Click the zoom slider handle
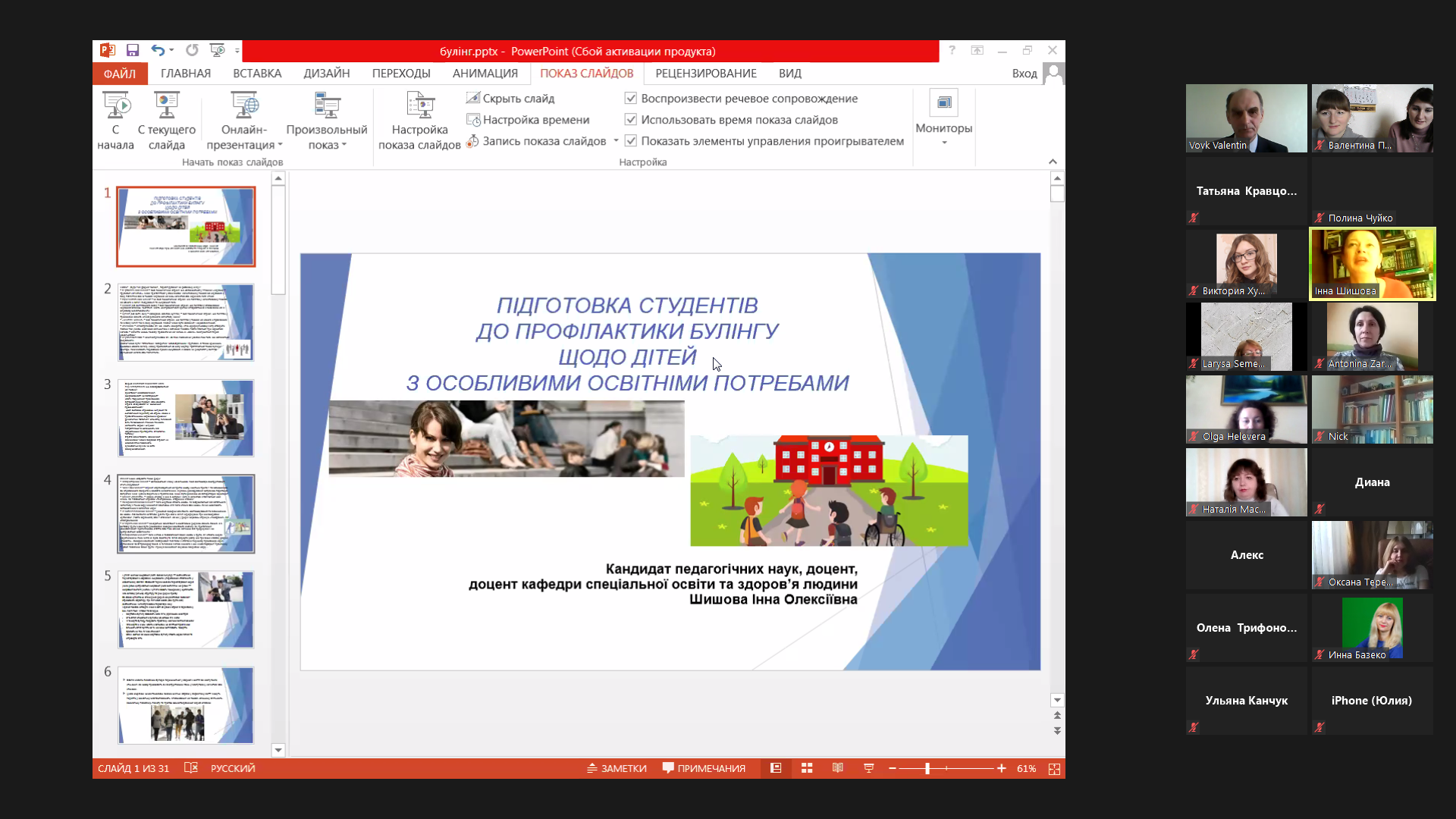The image size is (1456, 819). 927,769
